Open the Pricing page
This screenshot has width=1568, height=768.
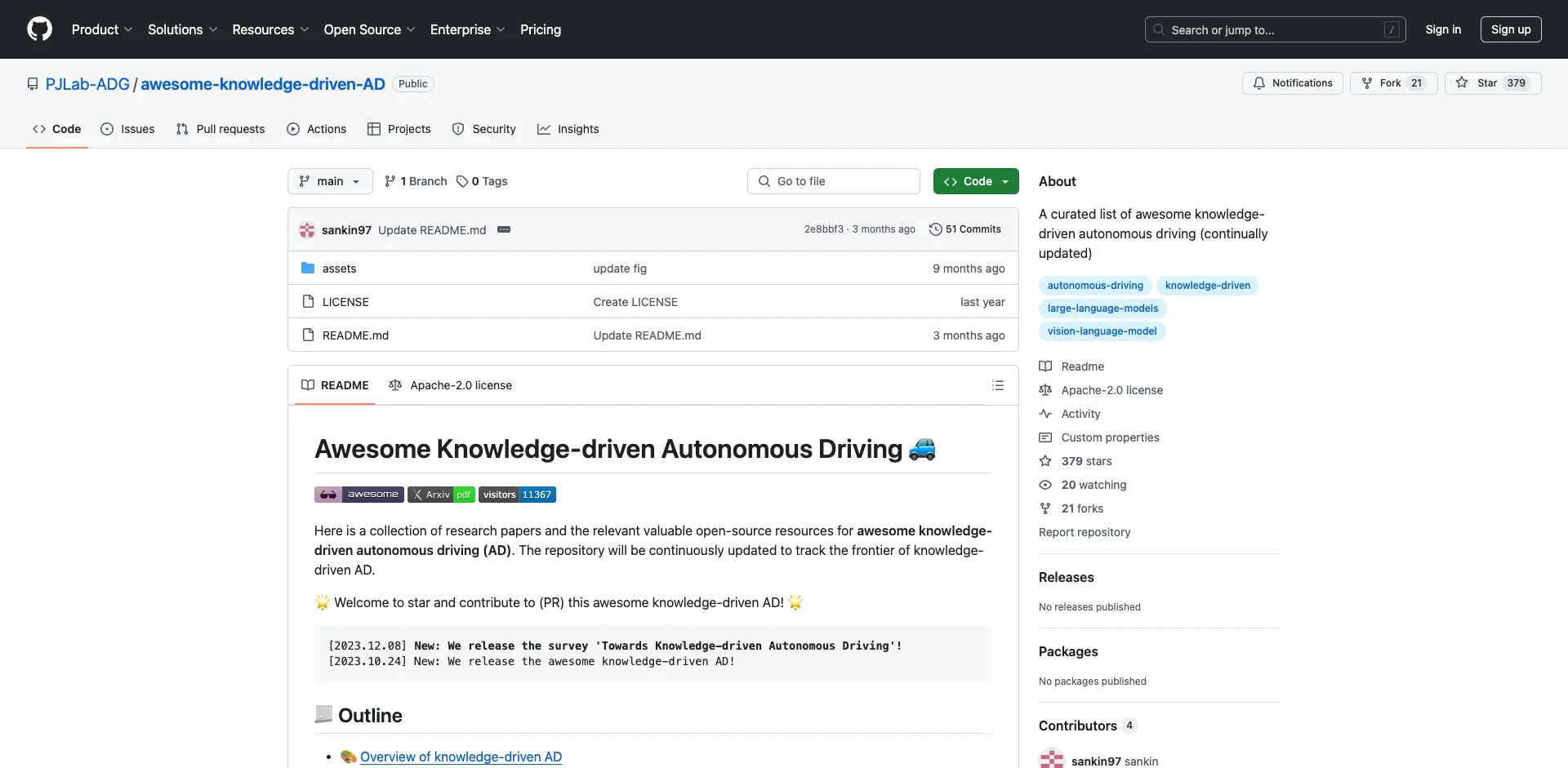(x=541, y=29)
